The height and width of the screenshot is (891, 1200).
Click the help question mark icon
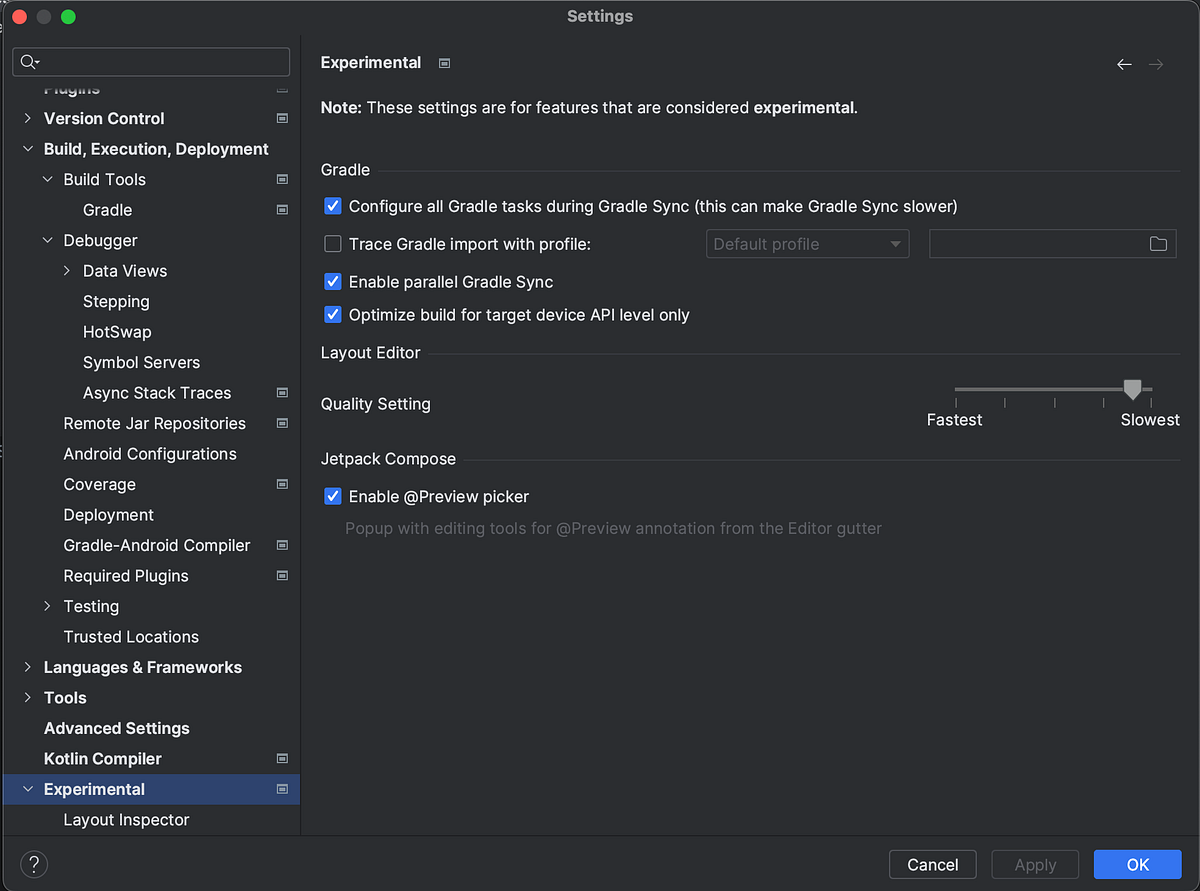pyautogui.click(x=34, y=864)
